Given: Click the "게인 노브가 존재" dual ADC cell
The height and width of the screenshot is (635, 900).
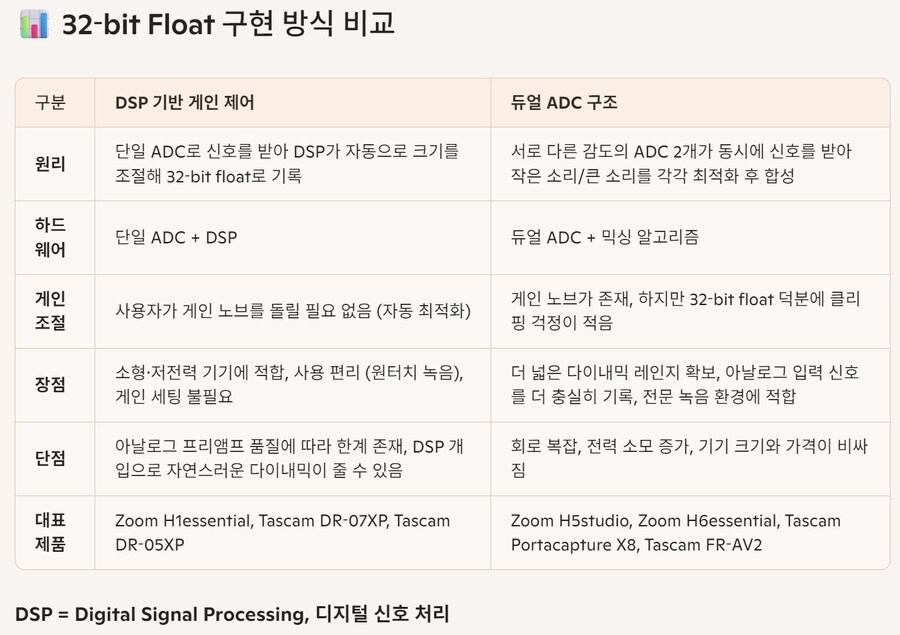Looking at the screenshot, I should click(685, 311).
